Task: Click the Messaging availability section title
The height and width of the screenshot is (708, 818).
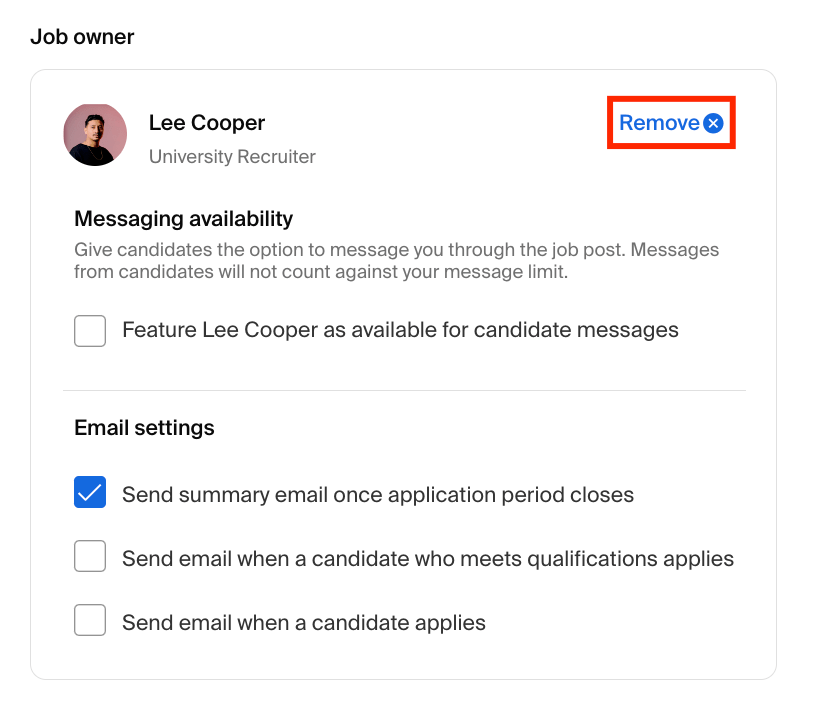Action: point(183,218)
